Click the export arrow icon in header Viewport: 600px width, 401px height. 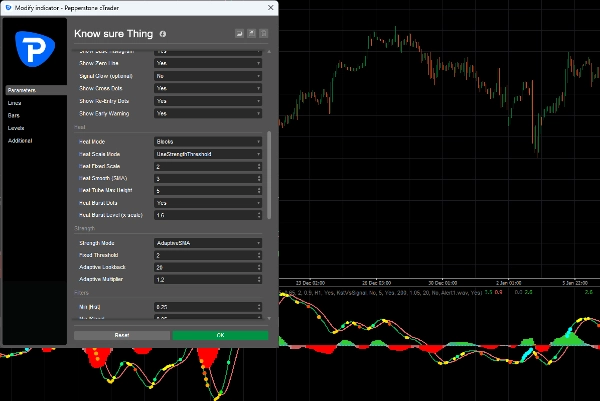pyautogui.click(x=251, y=34)
